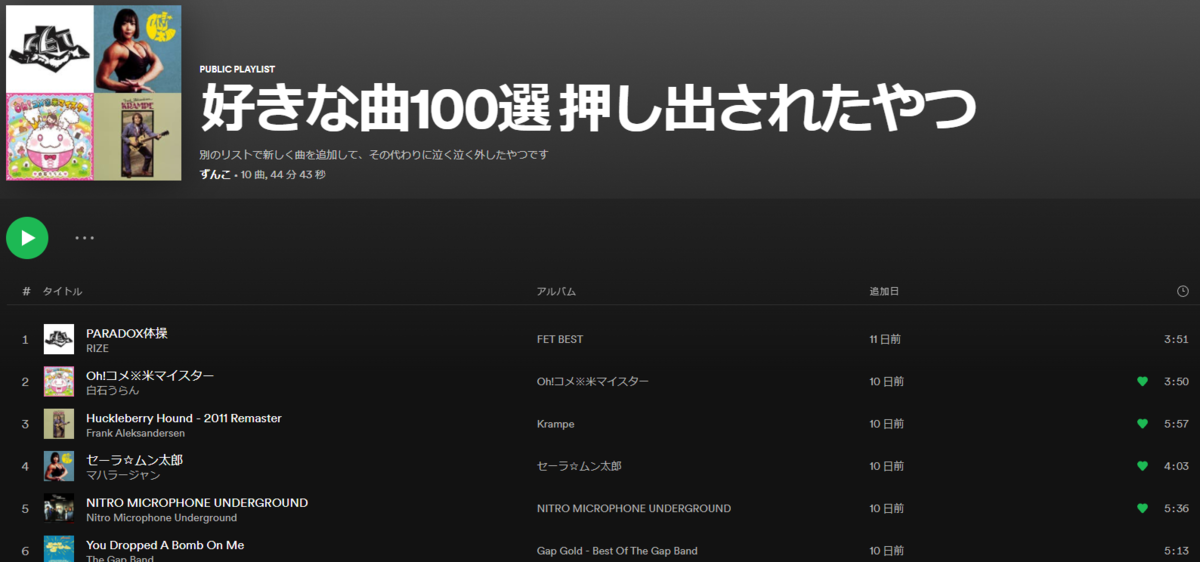The width and height of the screenshot is (1200, 562).
Task: Select the PARADOX体操 track title
Action: 127,333
